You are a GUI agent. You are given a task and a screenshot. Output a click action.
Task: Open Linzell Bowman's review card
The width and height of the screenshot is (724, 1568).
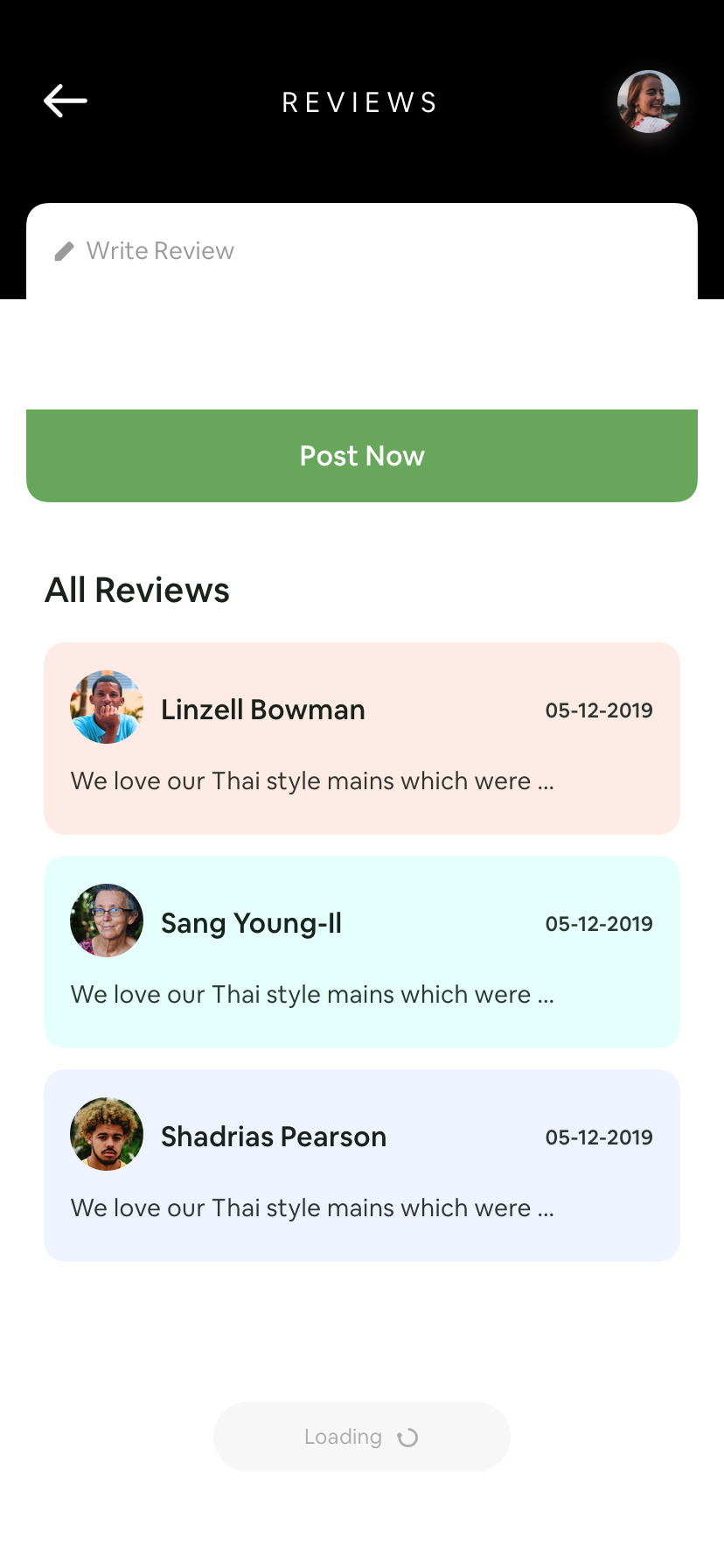point(362,738)
